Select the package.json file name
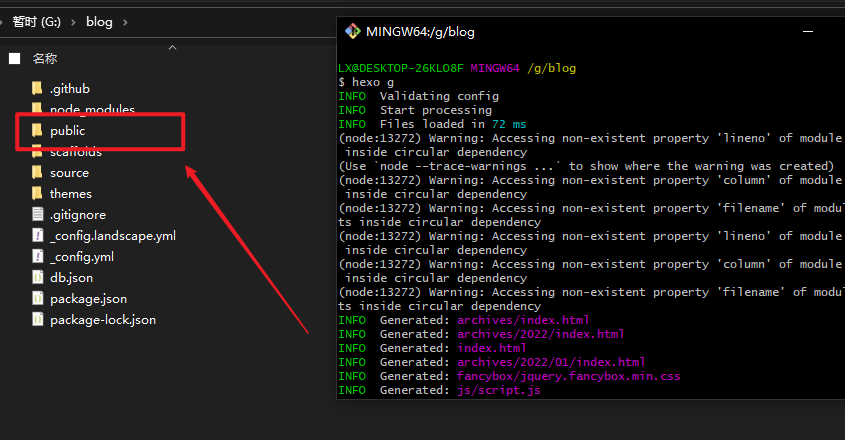The height and width of the screenshot is (440, 845). [x=88, y=299]
